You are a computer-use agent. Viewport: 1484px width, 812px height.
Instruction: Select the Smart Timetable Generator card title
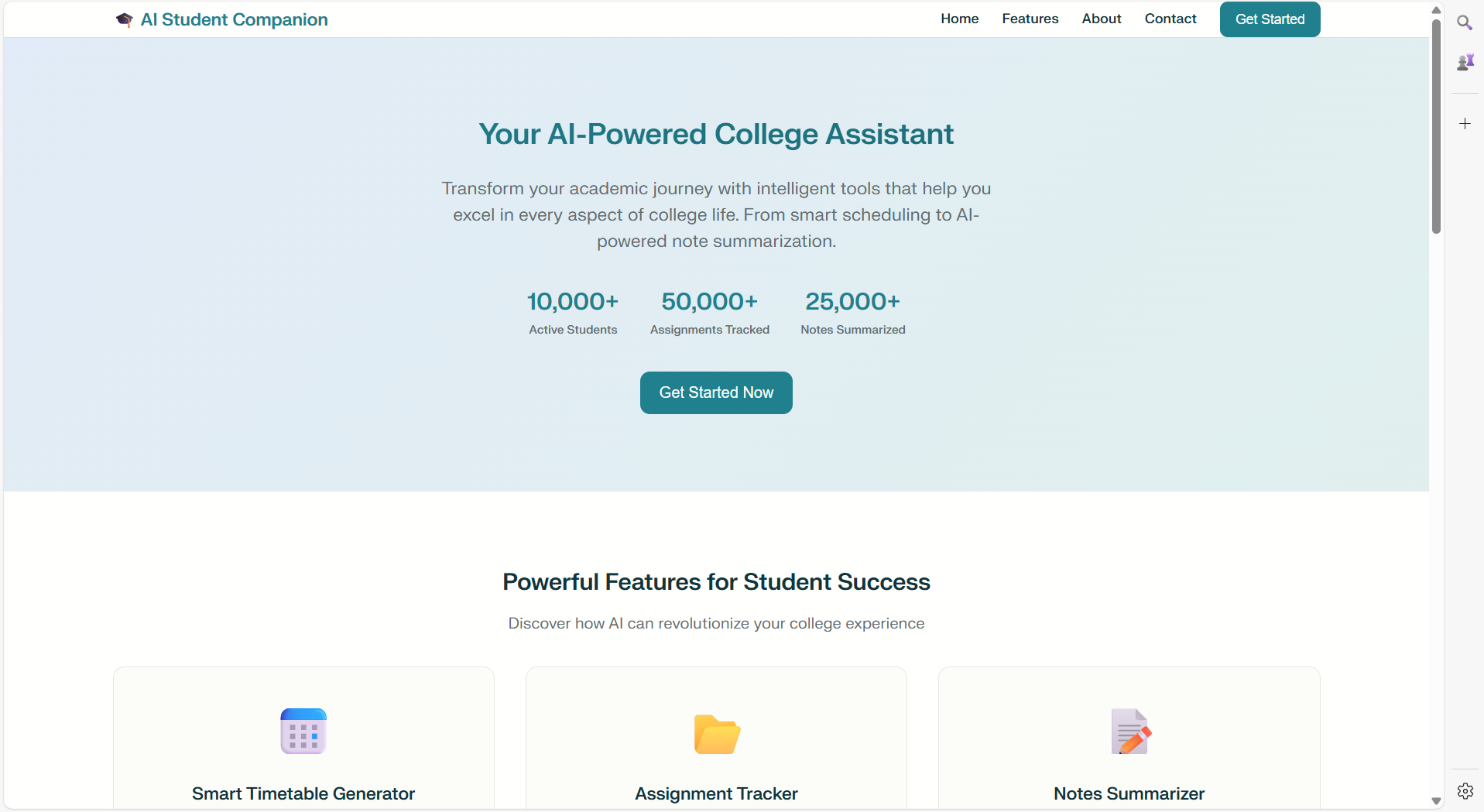click(303, 793)
